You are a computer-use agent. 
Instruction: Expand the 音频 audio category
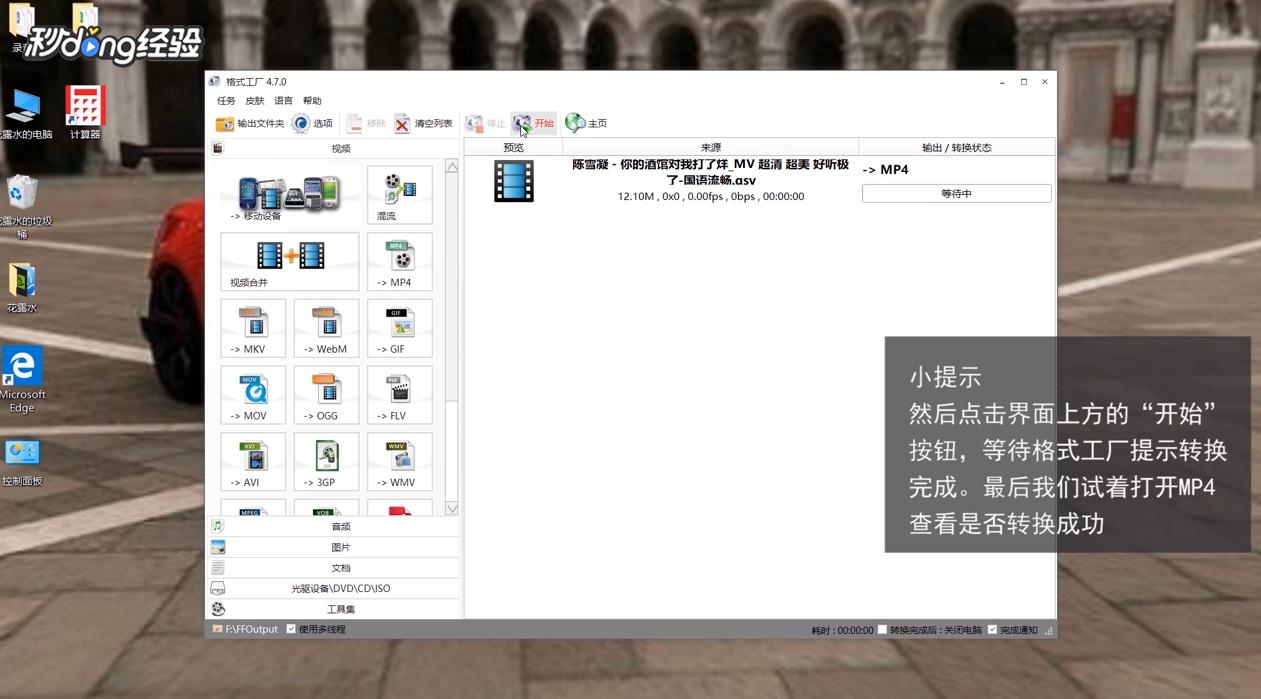334,526
